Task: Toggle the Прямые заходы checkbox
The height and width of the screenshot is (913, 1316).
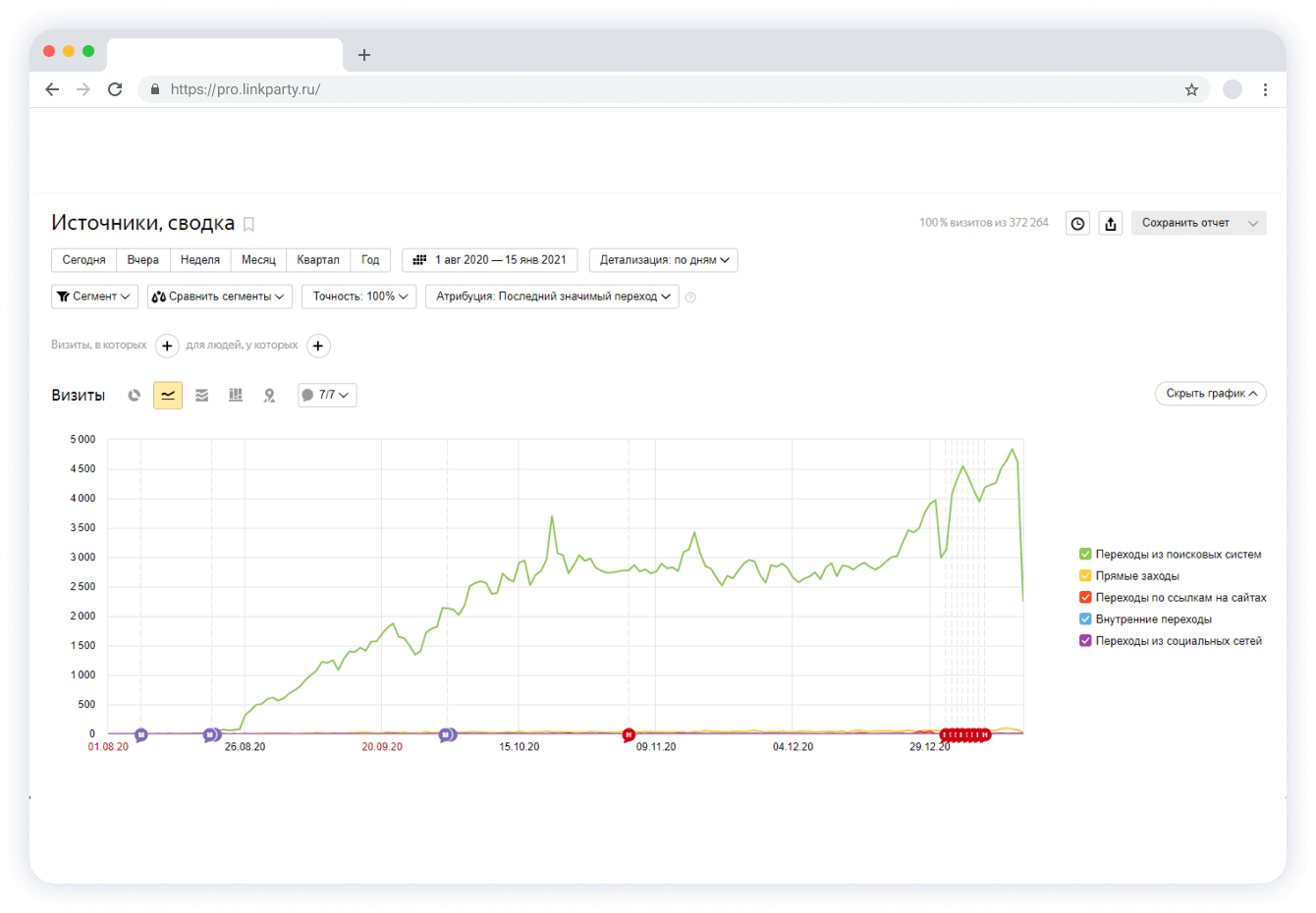Action: [x=1085, y=576]
